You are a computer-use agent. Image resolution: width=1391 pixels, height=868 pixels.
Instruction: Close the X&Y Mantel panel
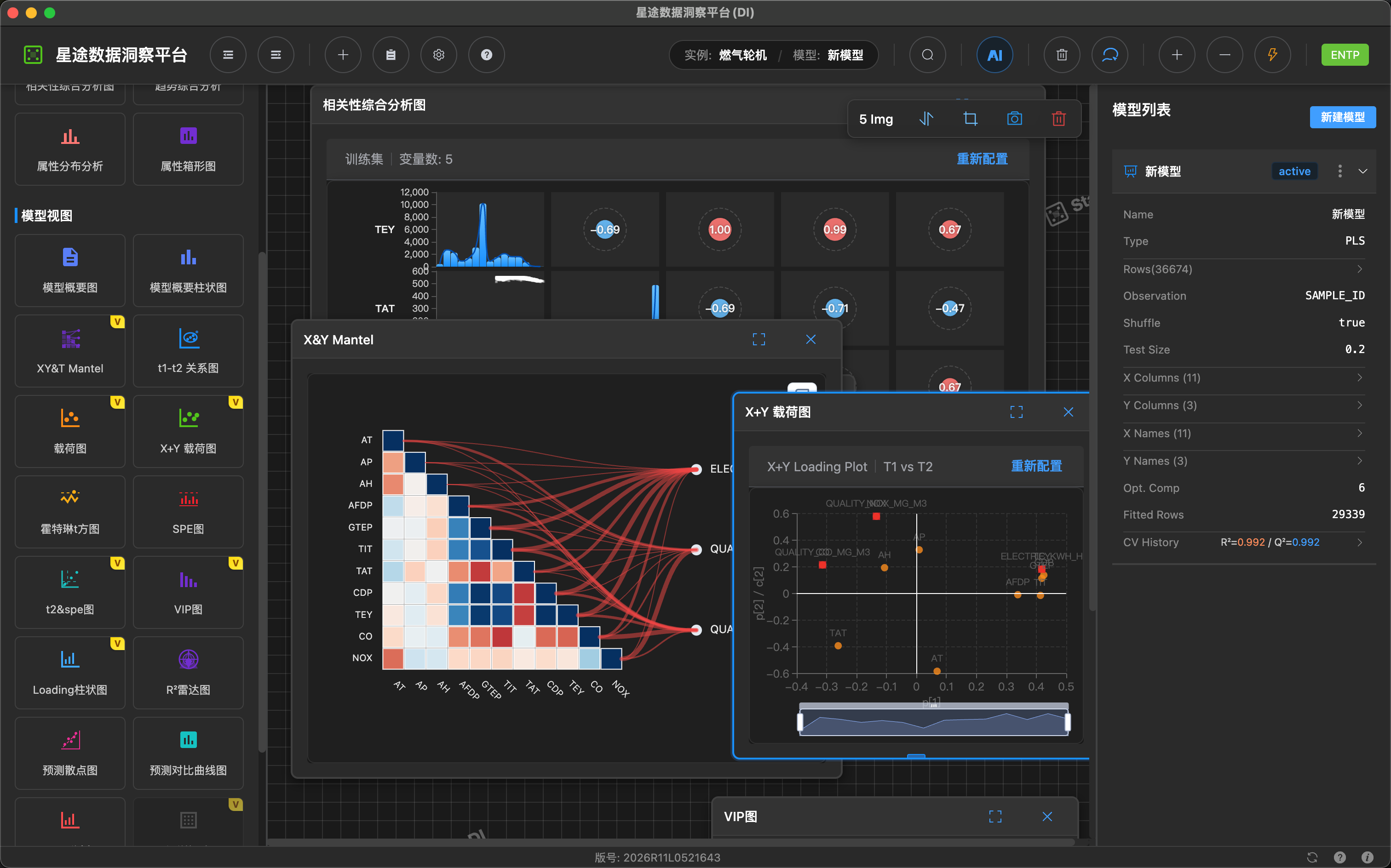coord(810,339)
